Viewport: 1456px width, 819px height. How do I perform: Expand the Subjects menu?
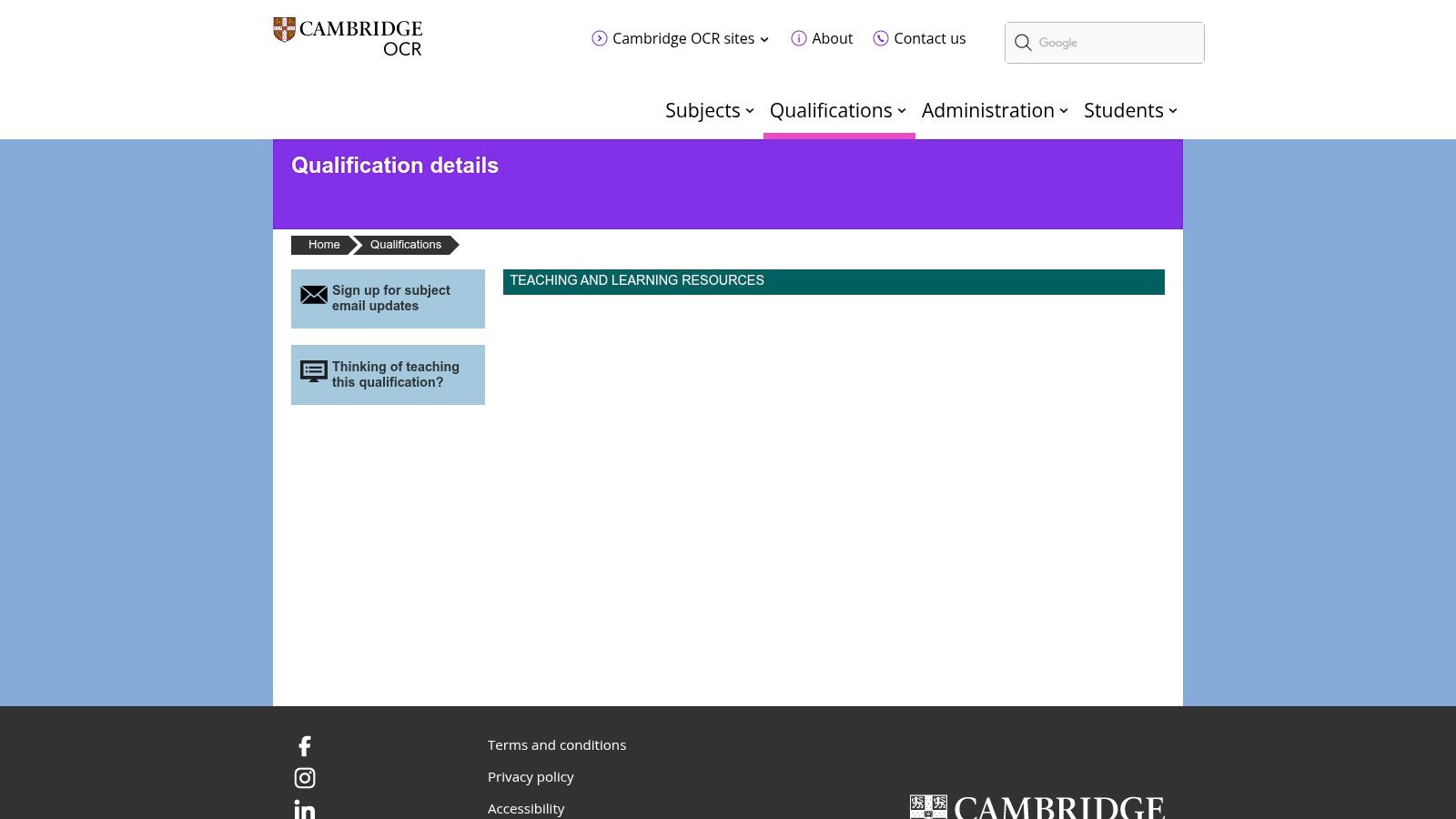[710, 110]
